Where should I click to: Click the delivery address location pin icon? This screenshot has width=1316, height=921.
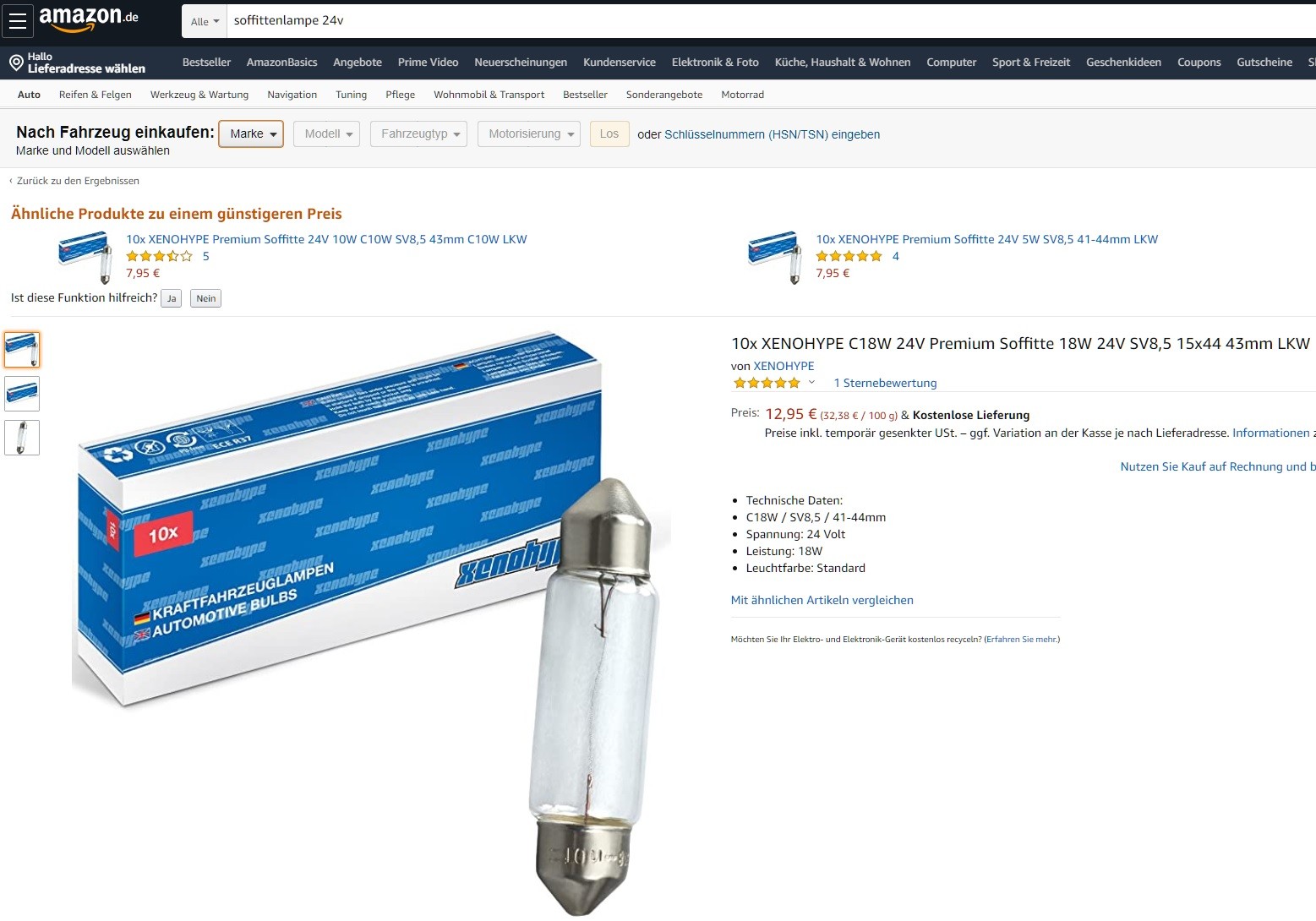(x=16, y=63)
